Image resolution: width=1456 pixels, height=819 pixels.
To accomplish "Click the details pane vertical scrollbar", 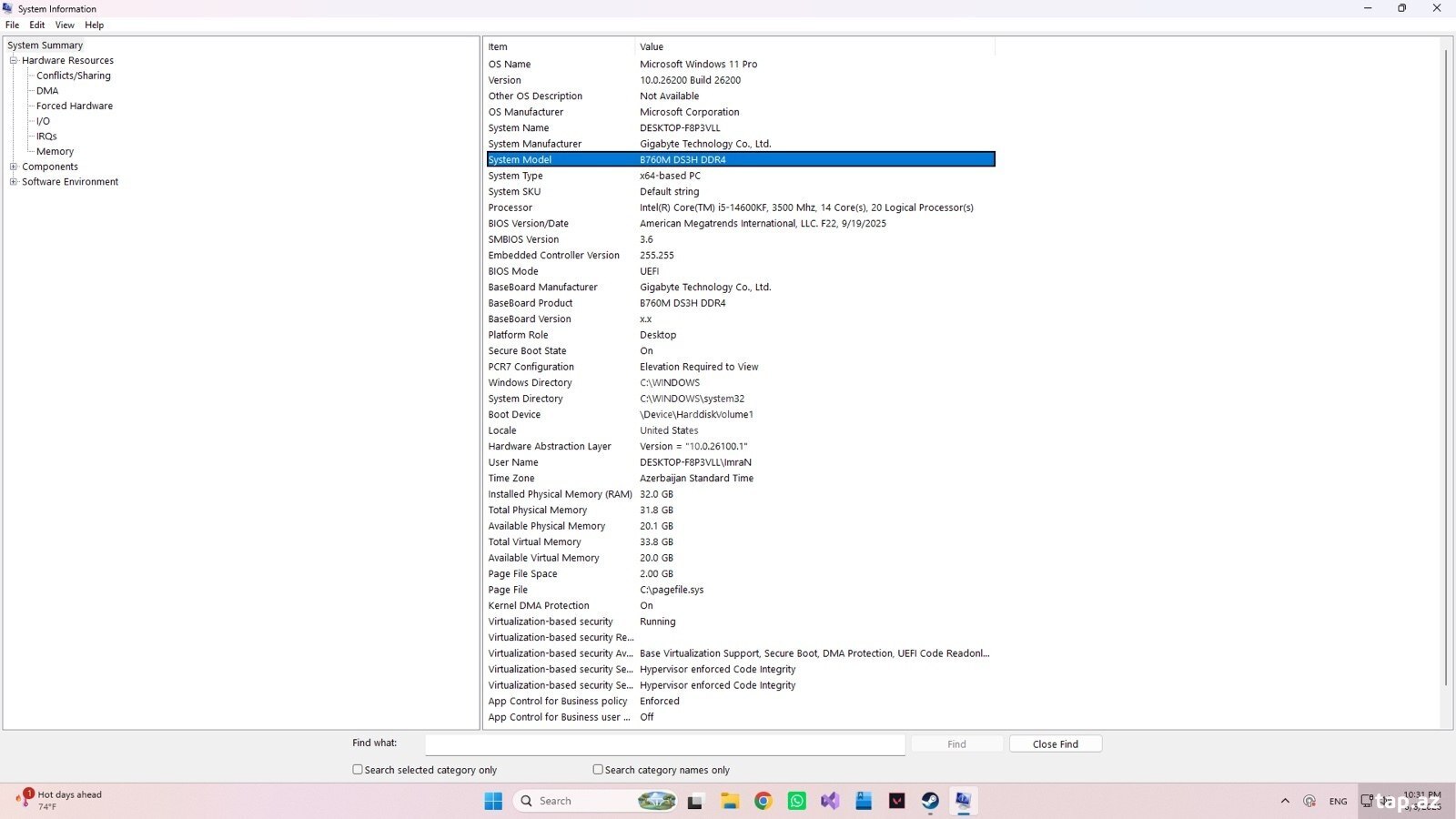I will click(x=1445, y=366).
